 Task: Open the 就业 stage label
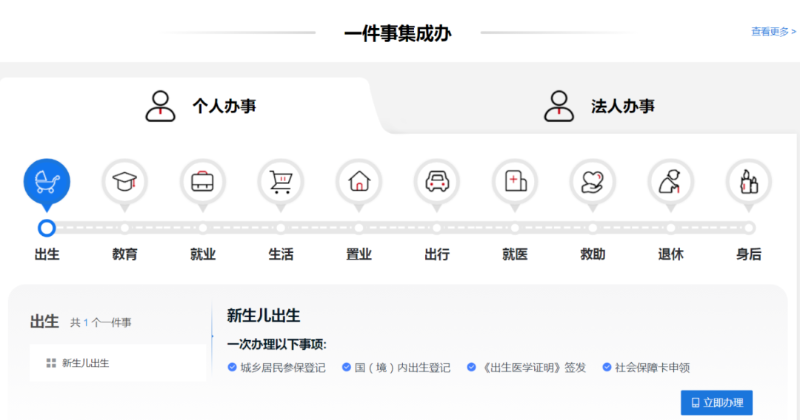coord(203,254)
